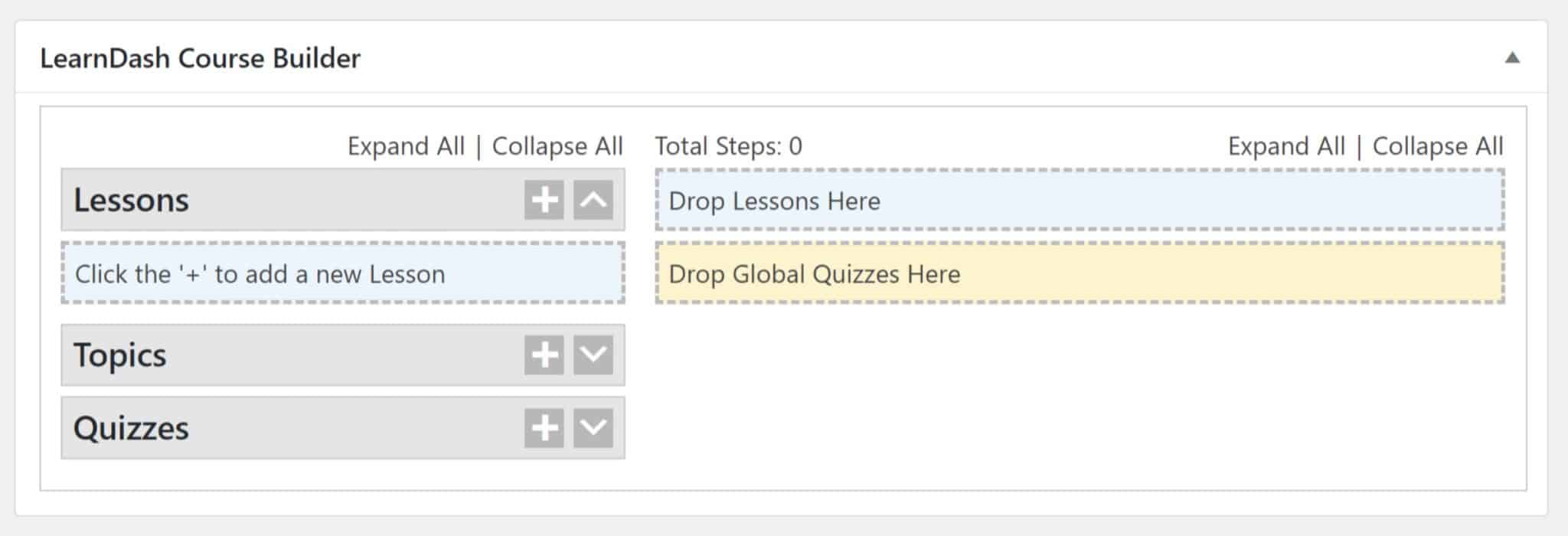Click the '+' icon on the Topics header
This screenshot has height=536, width=1568.
pos(544,355)
